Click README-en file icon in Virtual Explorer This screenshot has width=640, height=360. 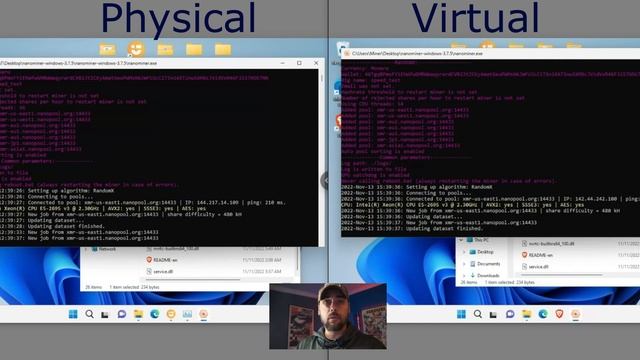coord(524,255)
